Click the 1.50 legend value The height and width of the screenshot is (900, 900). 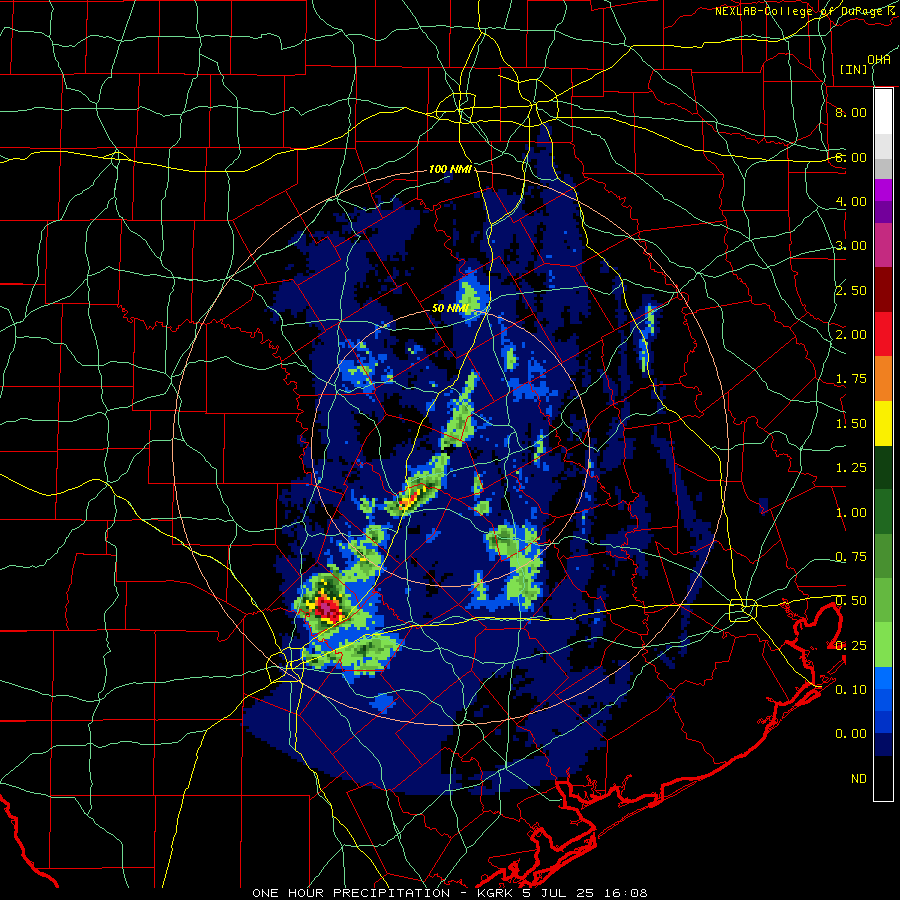point(851,424)
